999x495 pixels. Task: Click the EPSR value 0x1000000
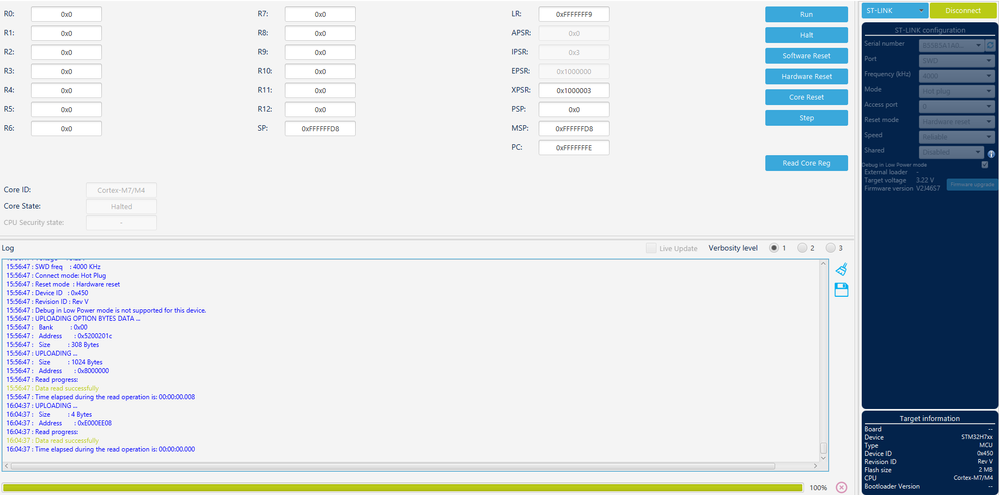click(574, 71)
